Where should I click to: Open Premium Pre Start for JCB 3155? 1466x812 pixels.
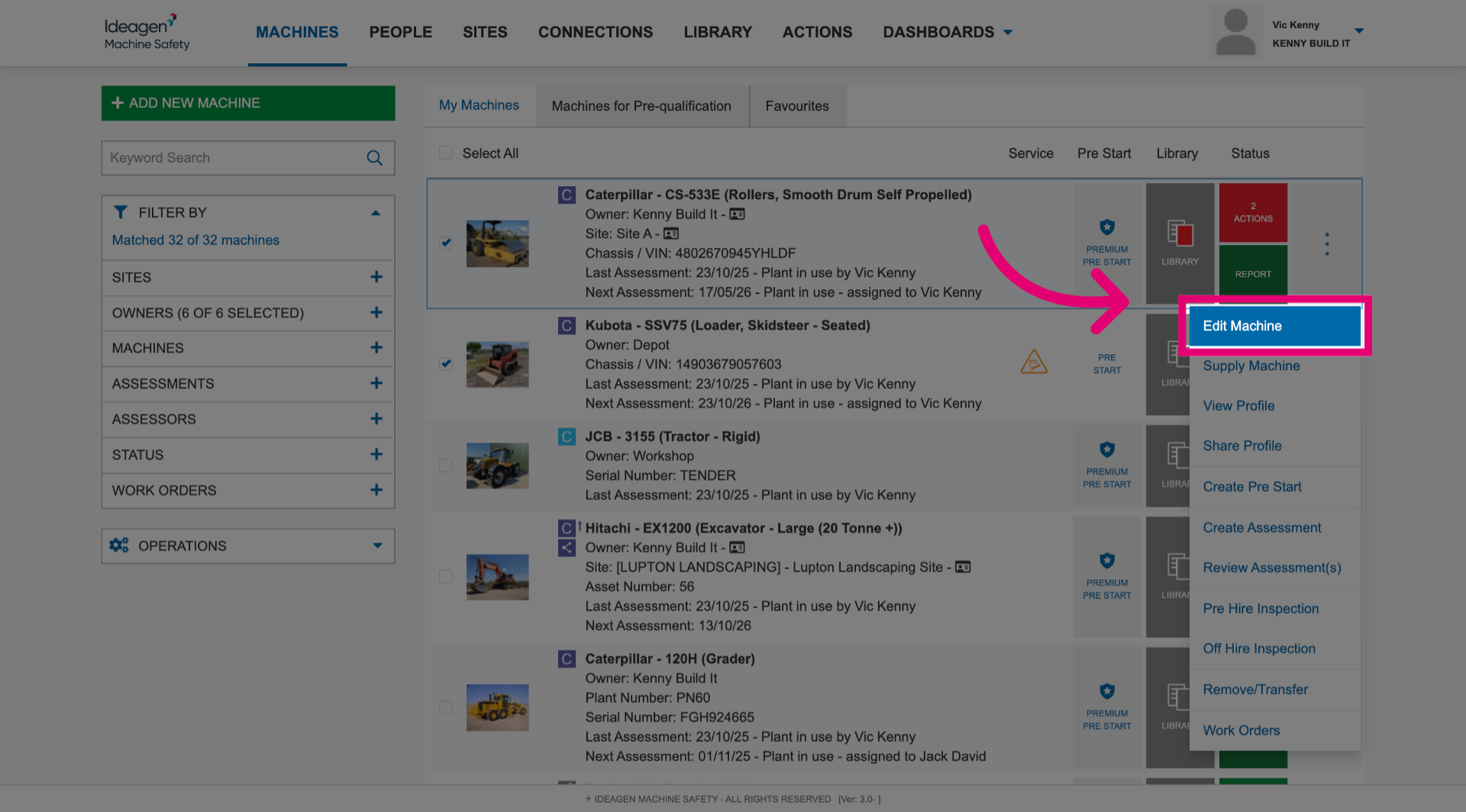click(x=1107, y=466)
